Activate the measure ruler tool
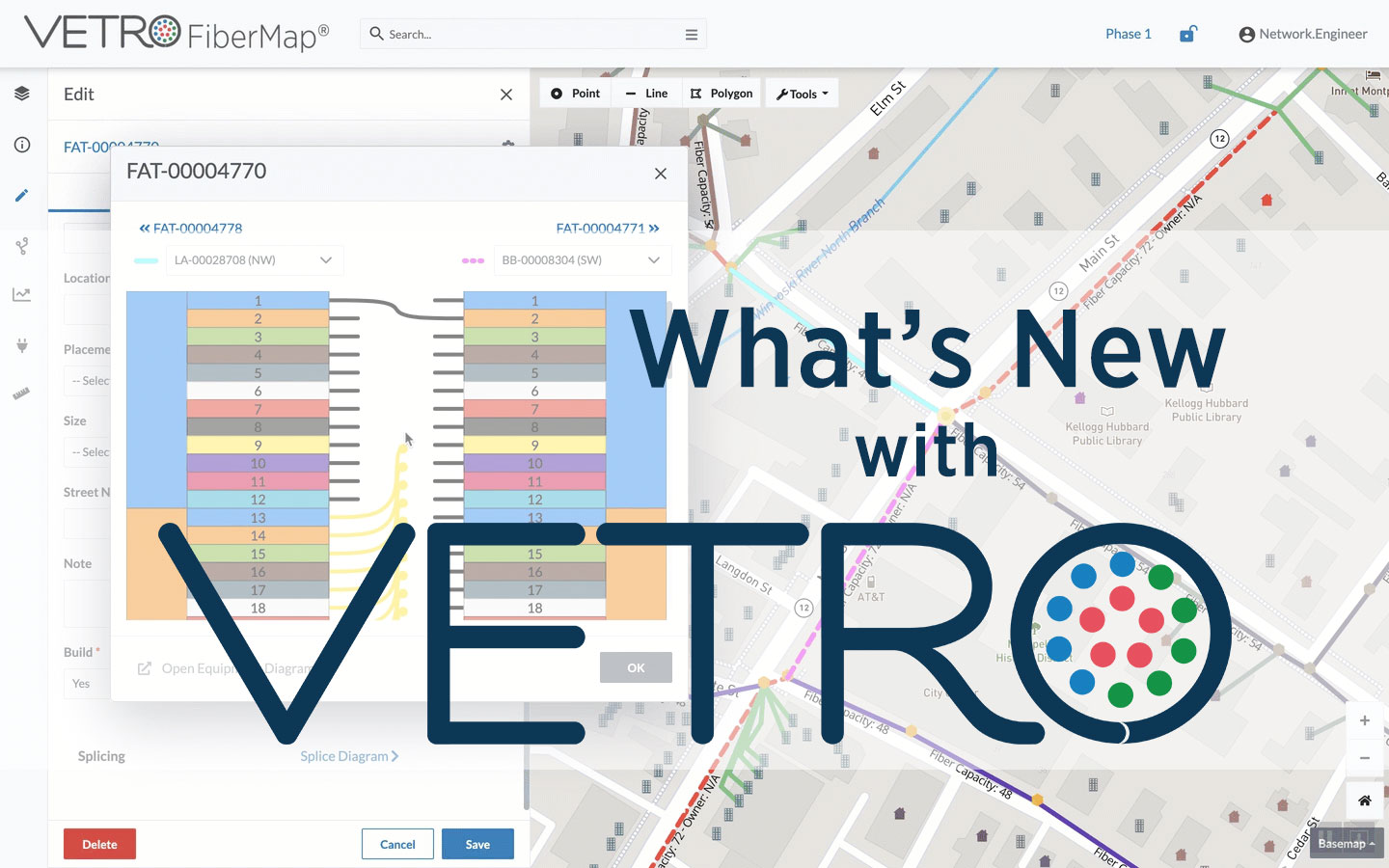1389x868 pixels. point(21,393)
